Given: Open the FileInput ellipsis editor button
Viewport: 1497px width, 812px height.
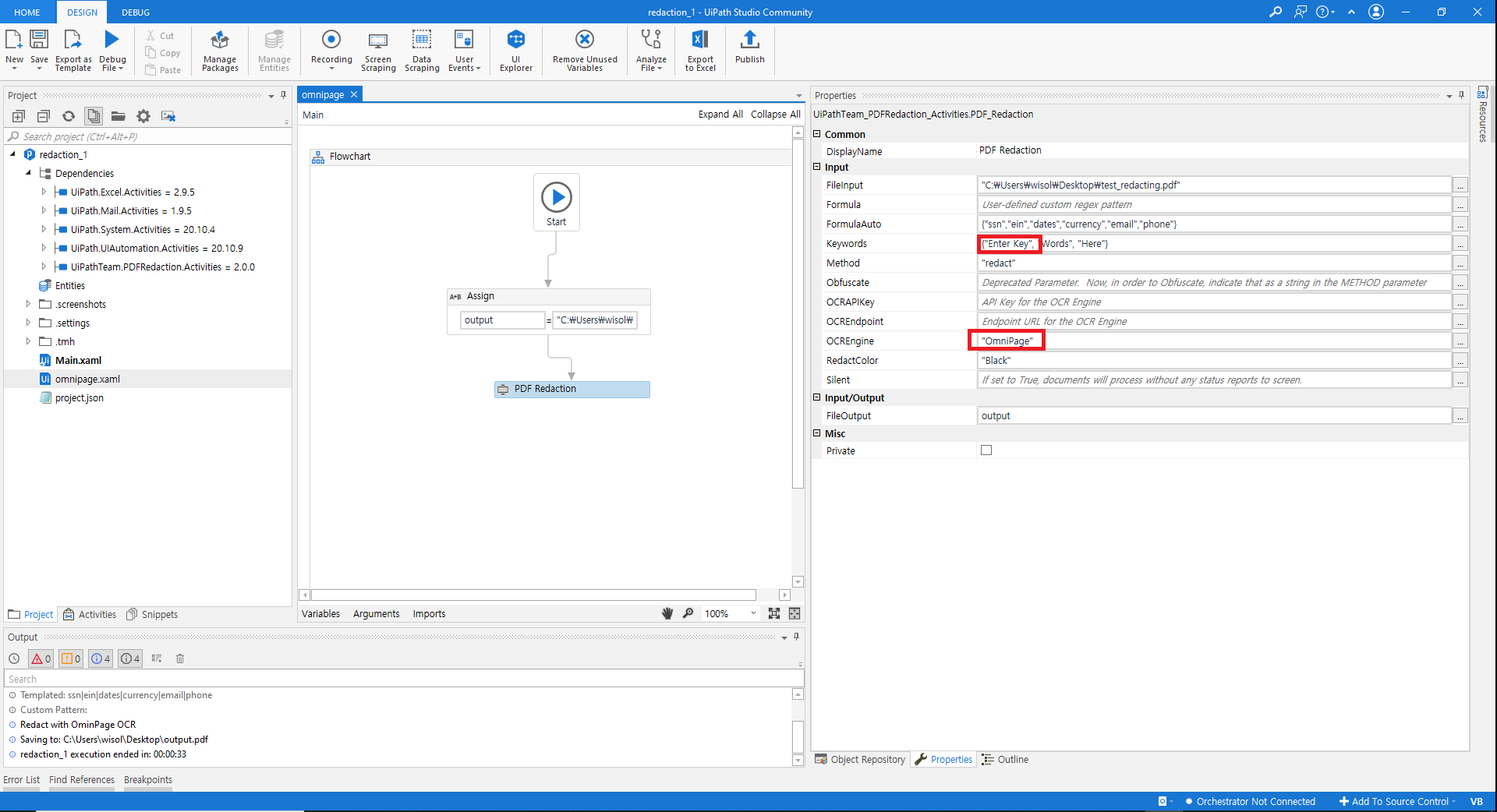Looking at the screenshot, I should coord(1460,185).
